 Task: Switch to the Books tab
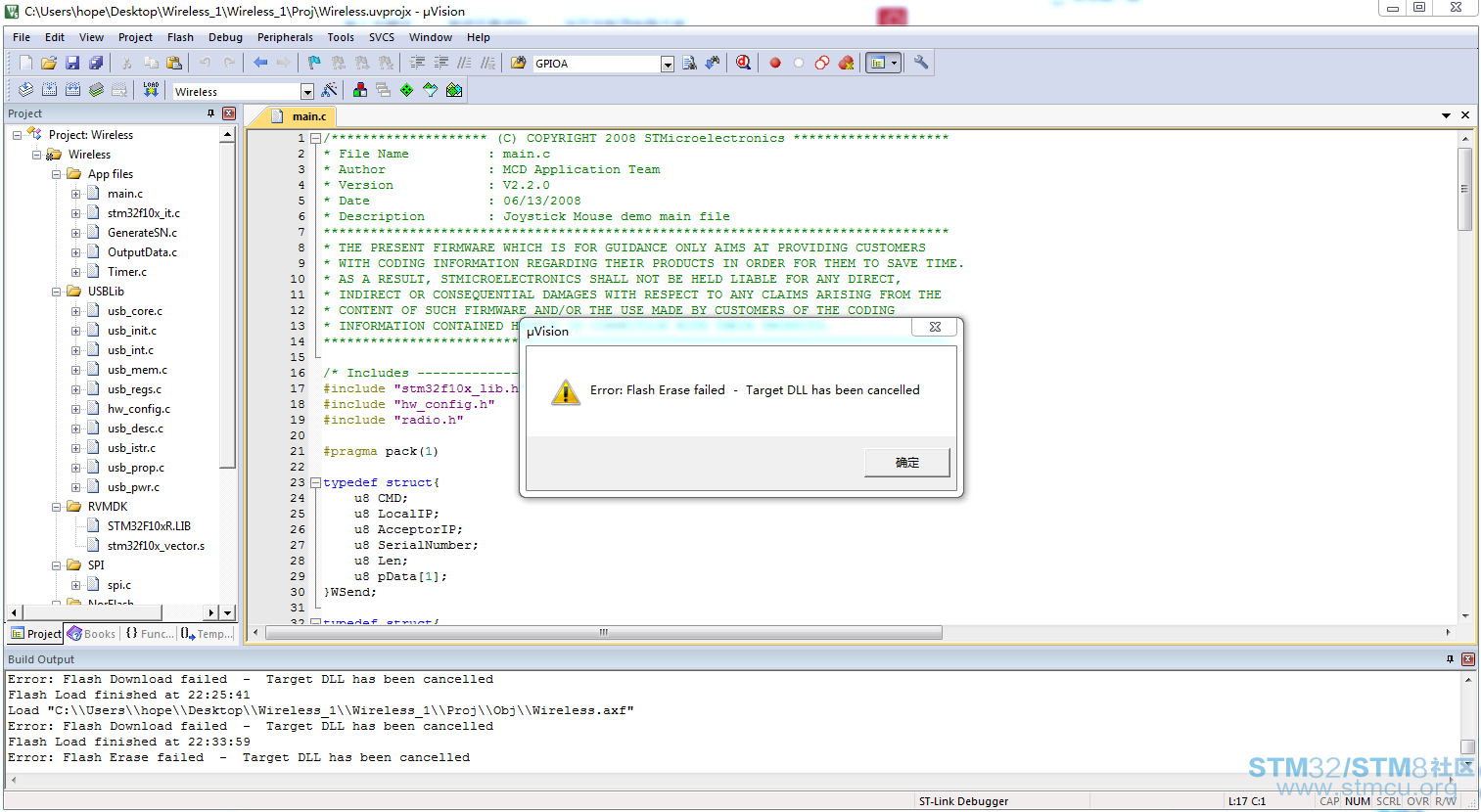pyautogui.click(x=92, y=634)
